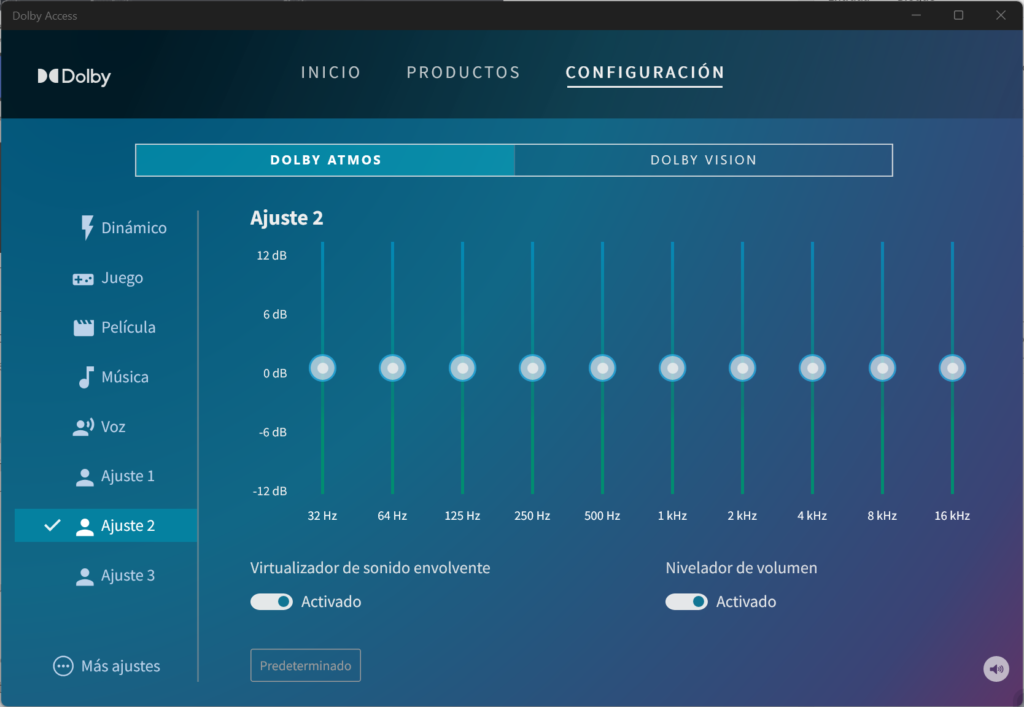Click the Virtualizador de sonido envolvente label
The image size is (1024, 707).
[x=370, y=568]
